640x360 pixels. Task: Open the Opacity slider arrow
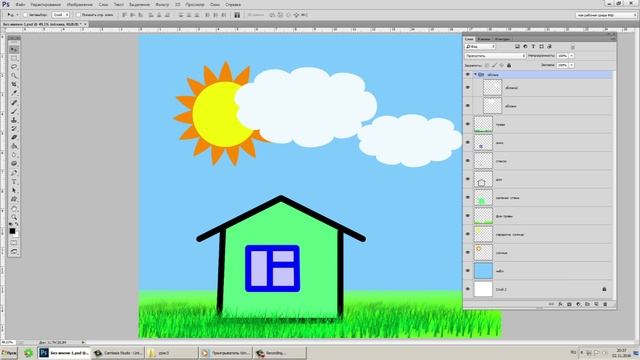point(571,56)
